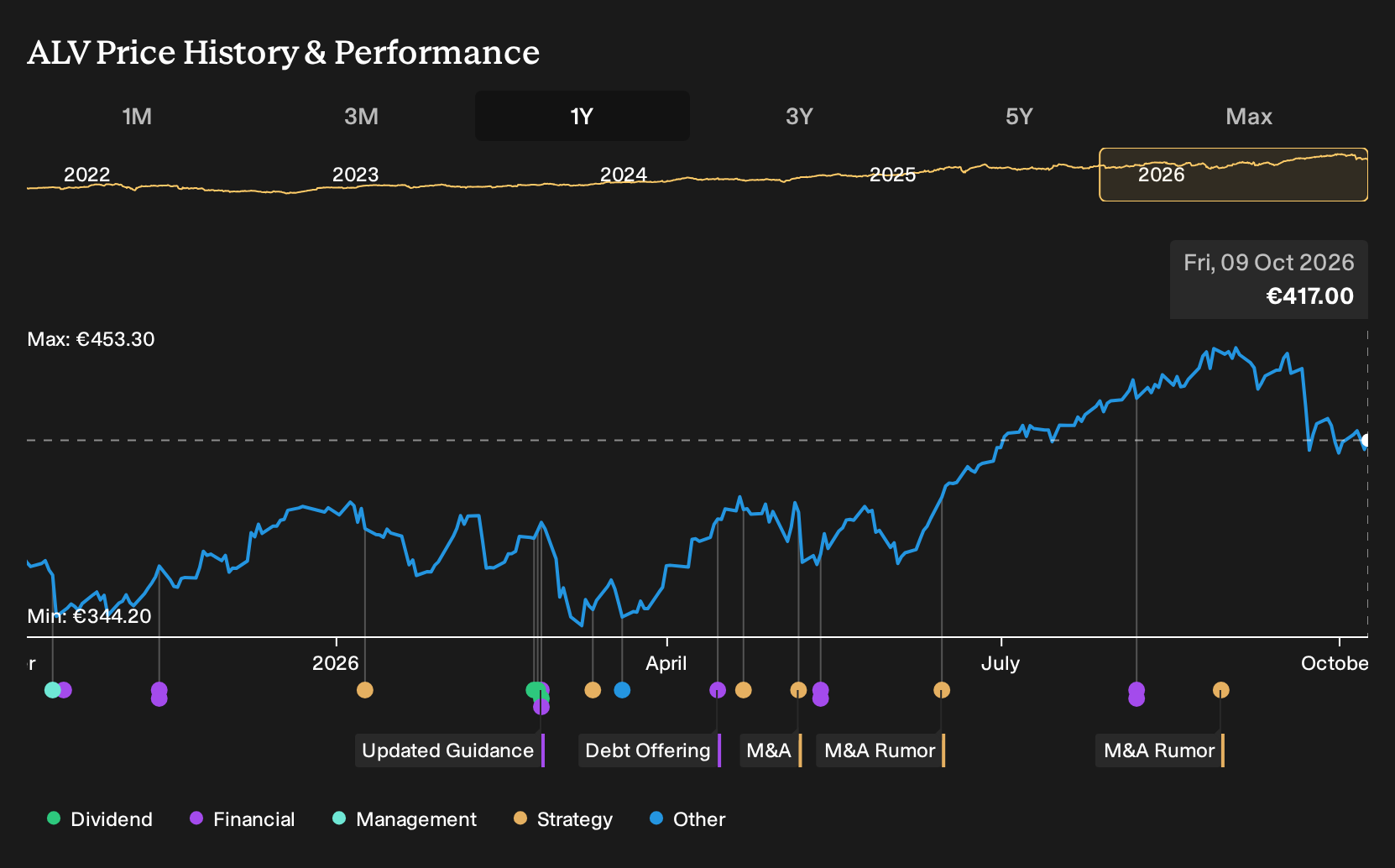Jump to 2024 in overview chart
The image size is (1395, 868).
point(624,175)
